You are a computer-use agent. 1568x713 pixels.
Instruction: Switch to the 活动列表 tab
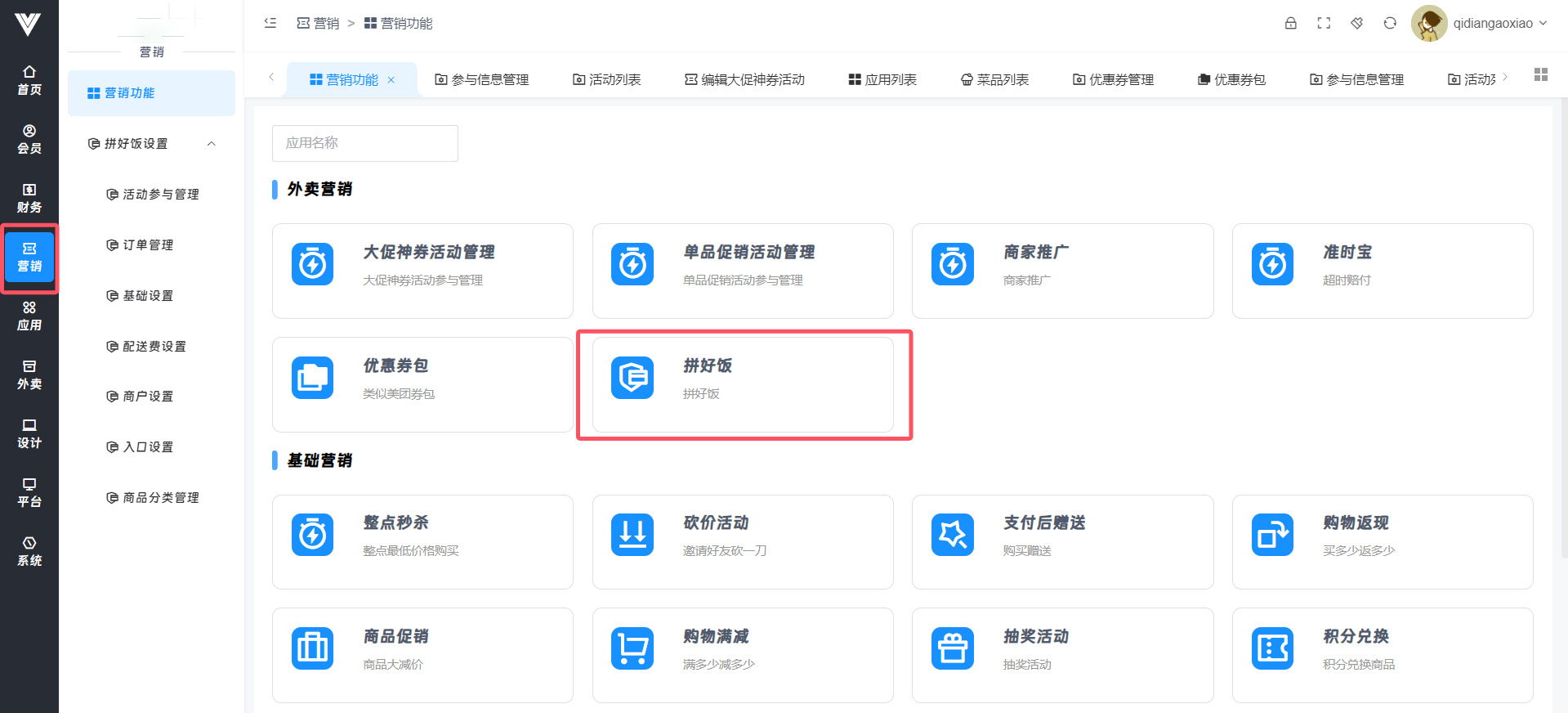[606, 79]
